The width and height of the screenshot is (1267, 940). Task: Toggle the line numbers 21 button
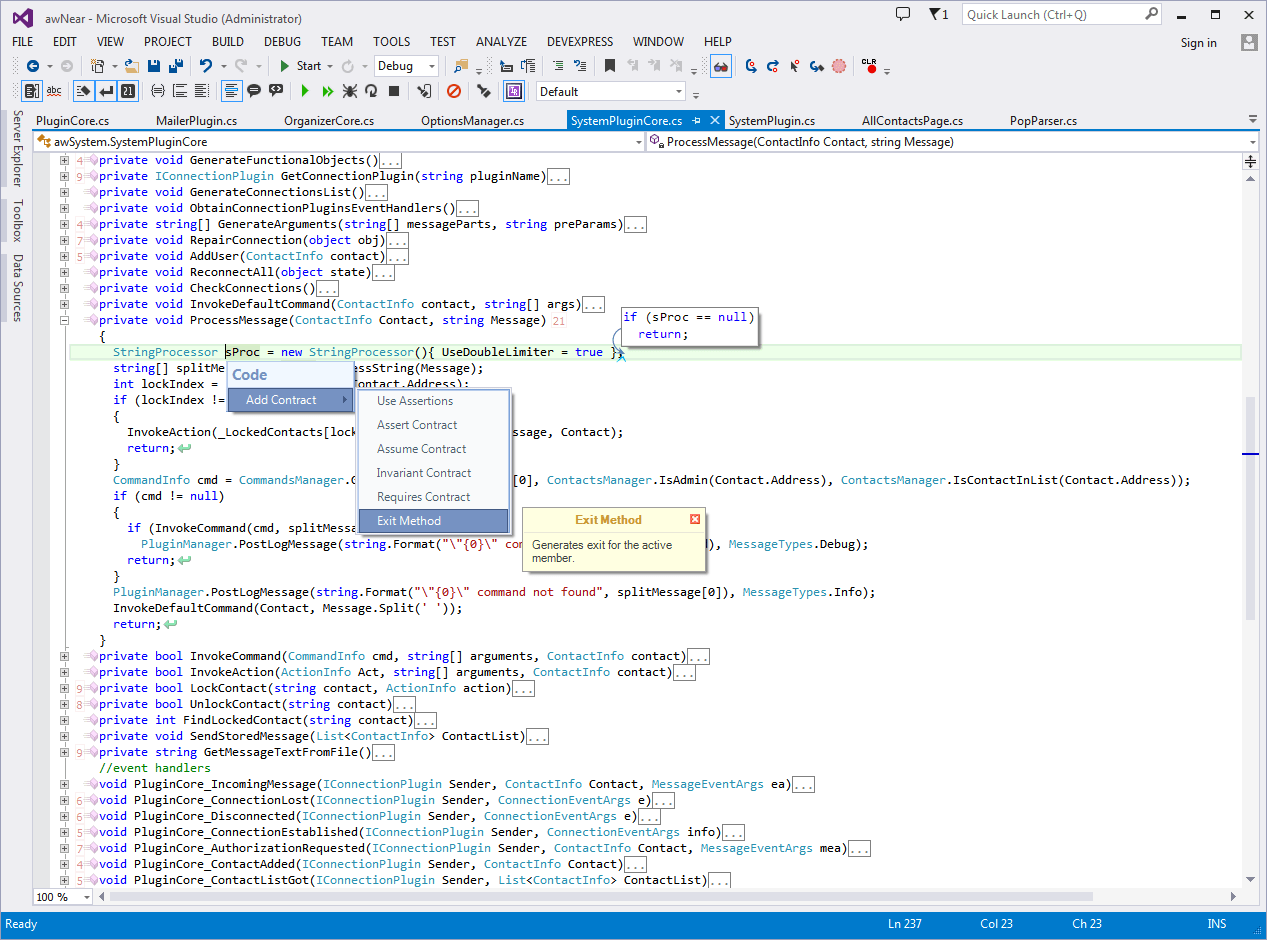pyautogui.click(x=128, y=91)
